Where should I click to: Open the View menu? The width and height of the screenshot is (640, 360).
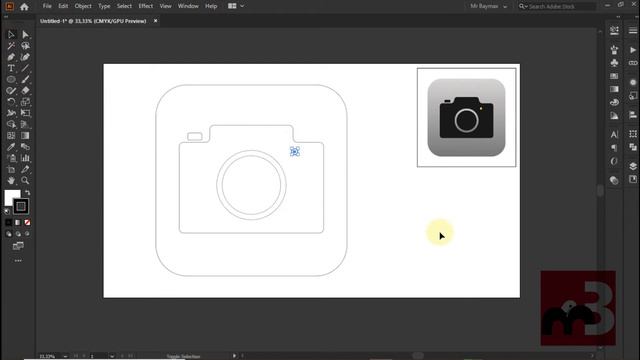click(x=165, y=6)
